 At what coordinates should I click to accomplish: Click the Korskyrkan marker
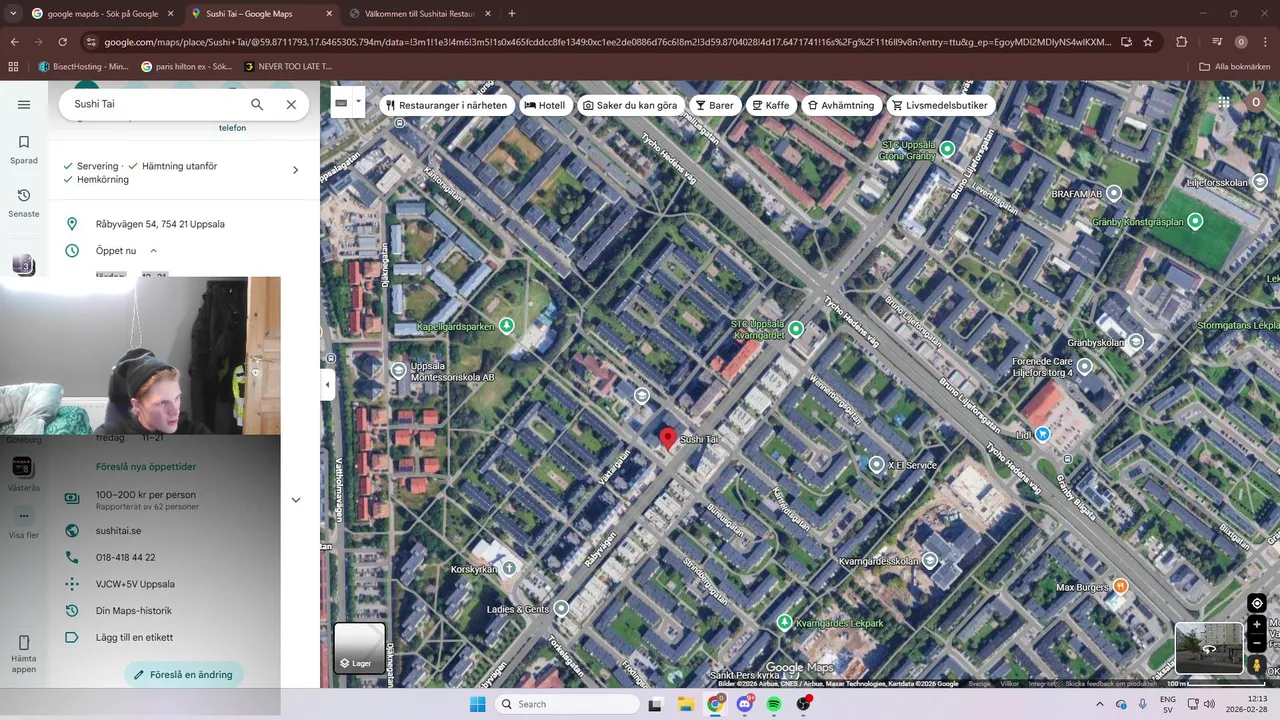509,568
